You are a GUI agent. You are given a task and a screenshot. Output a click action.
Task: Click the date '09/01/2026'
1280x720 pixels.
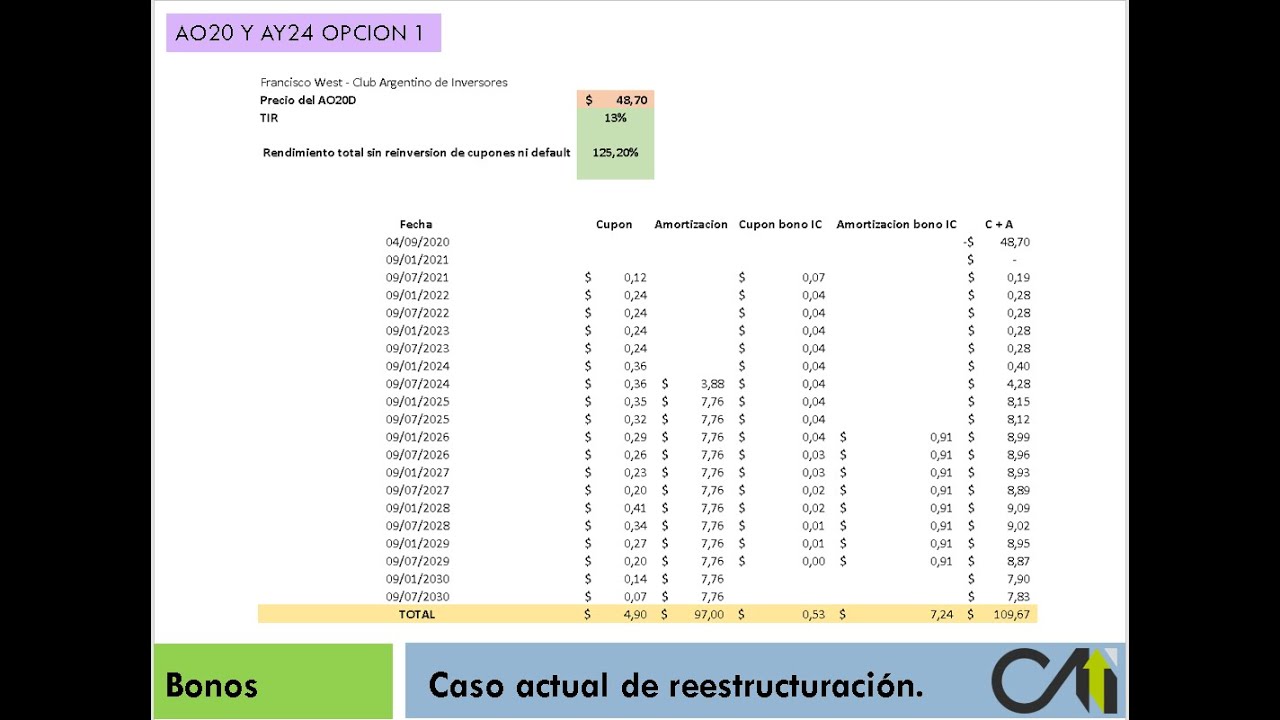(417, 437)
